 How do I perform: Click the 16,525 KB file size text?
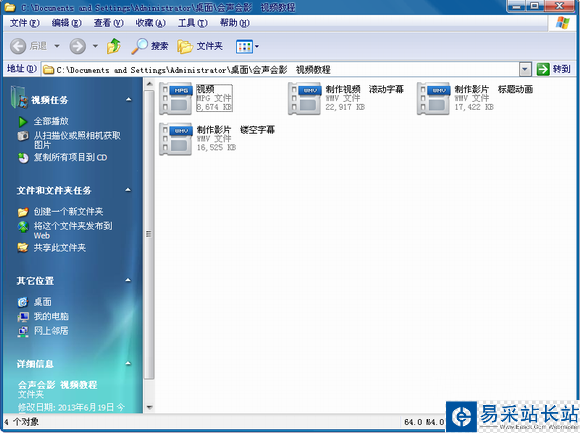[x=216, y=148]
